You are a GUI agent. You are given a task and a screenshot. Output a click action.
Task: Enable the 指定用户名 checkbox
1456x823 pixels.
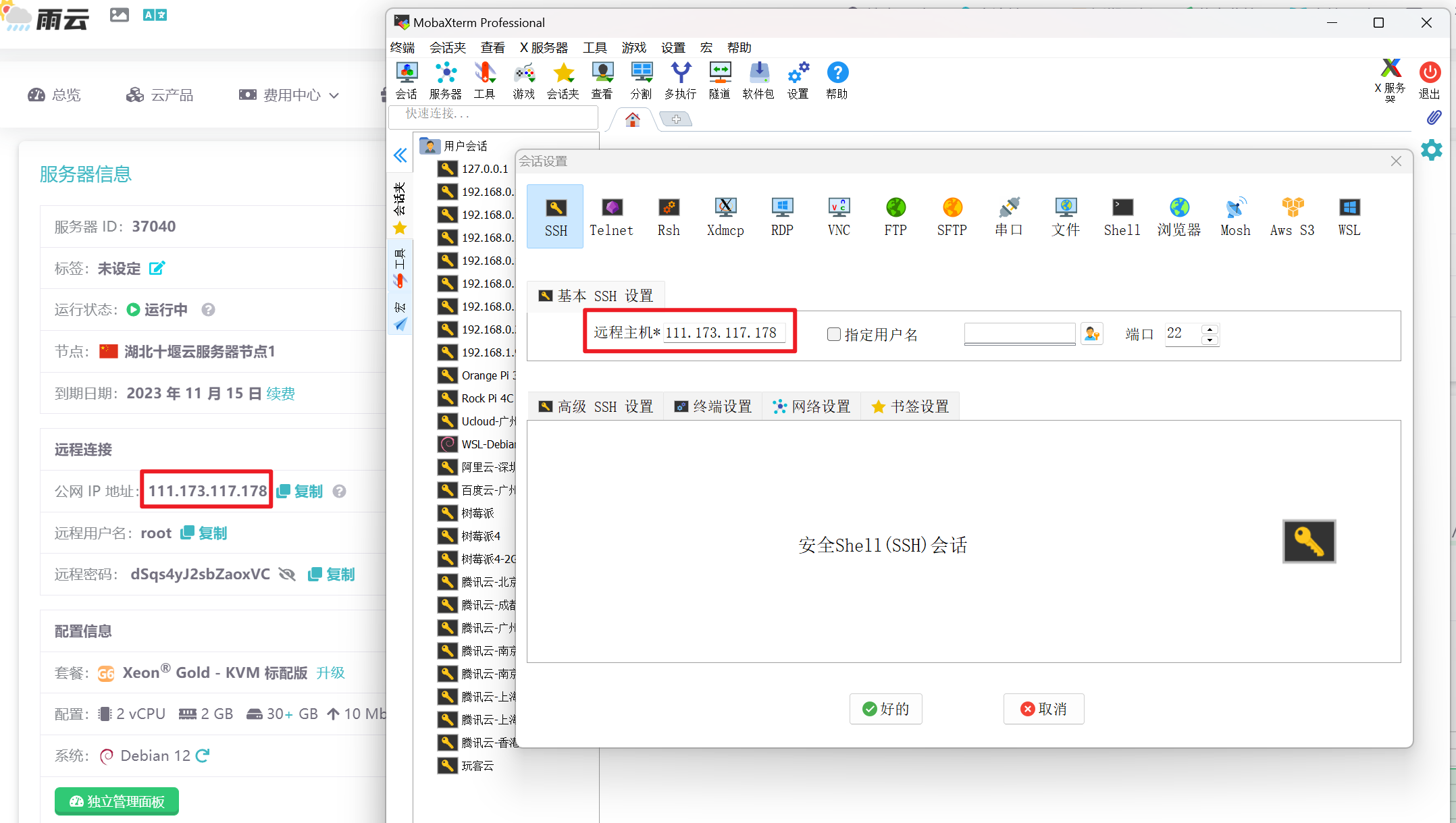[x=834, y=334]
